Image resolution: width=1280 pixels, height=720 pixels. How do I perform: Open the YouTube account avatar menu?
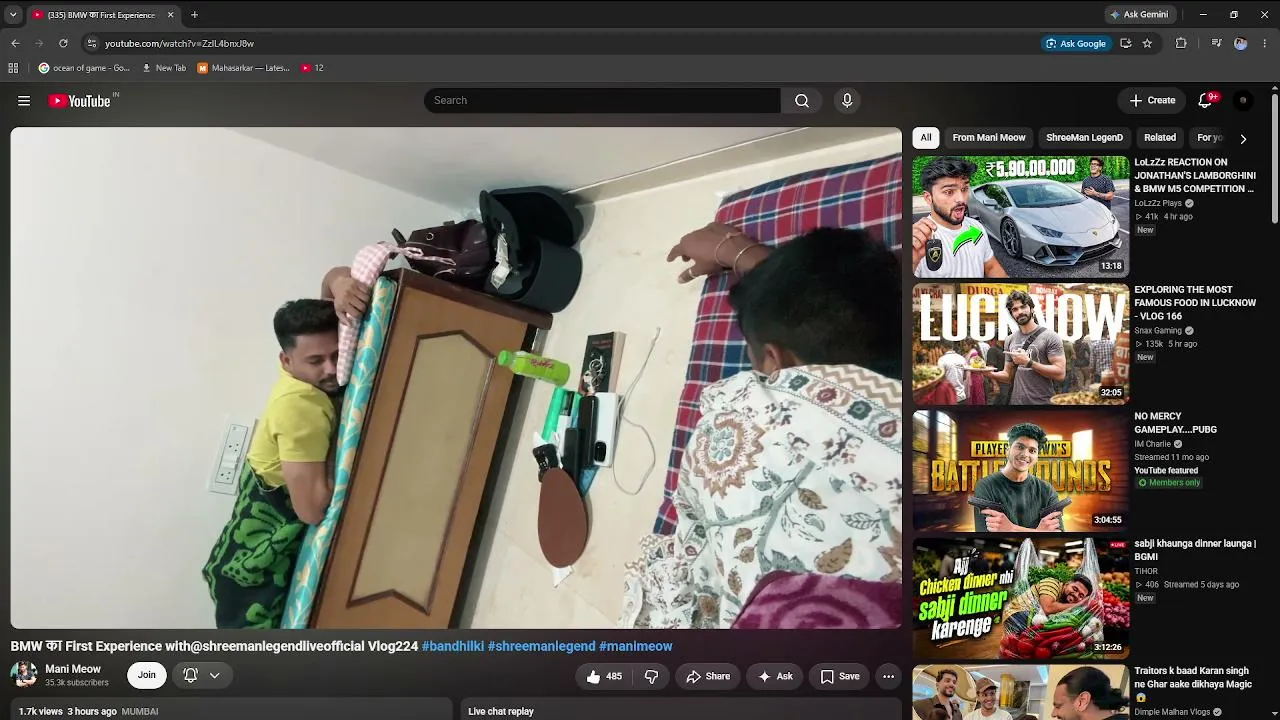point(1243,101)
